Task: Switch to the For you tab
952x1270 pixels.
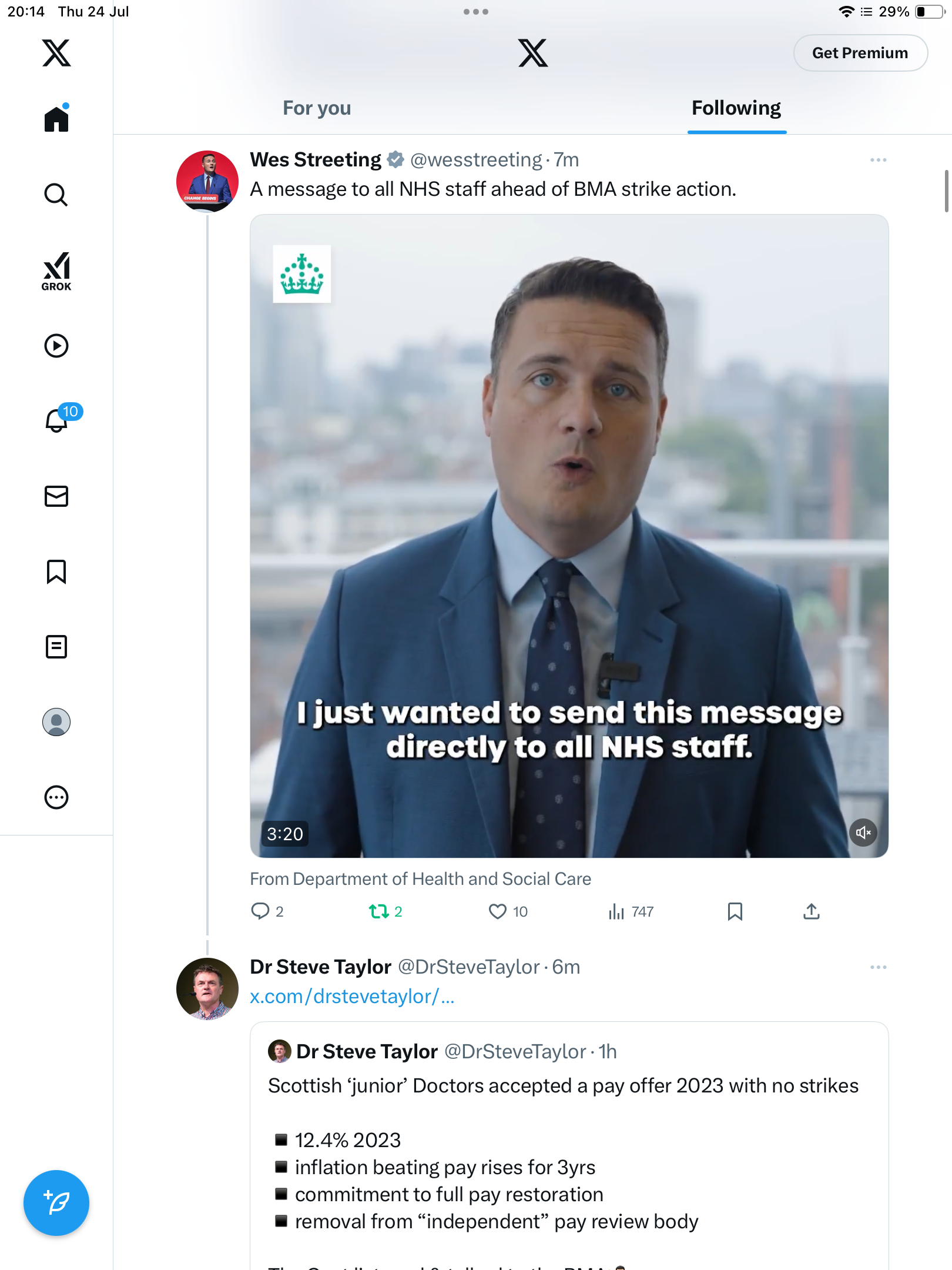Action: pyautogui.click(x=317, y=108)
